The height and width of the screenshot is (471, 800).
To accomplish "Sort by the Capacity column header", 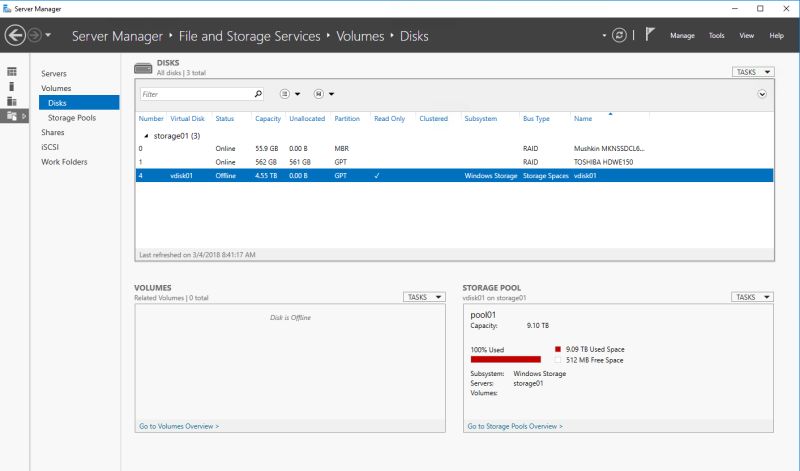I will [268, 118].
